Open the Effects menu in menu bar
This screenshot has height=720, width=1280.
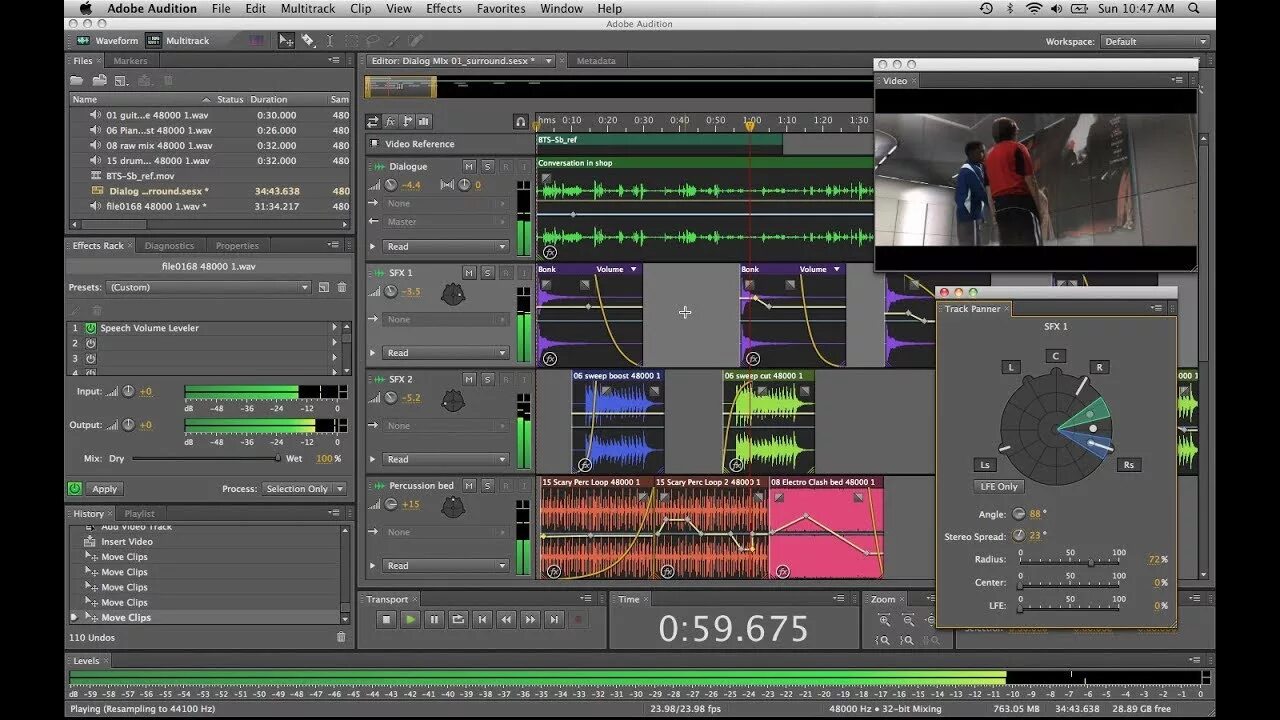click(x=444, y=9)
